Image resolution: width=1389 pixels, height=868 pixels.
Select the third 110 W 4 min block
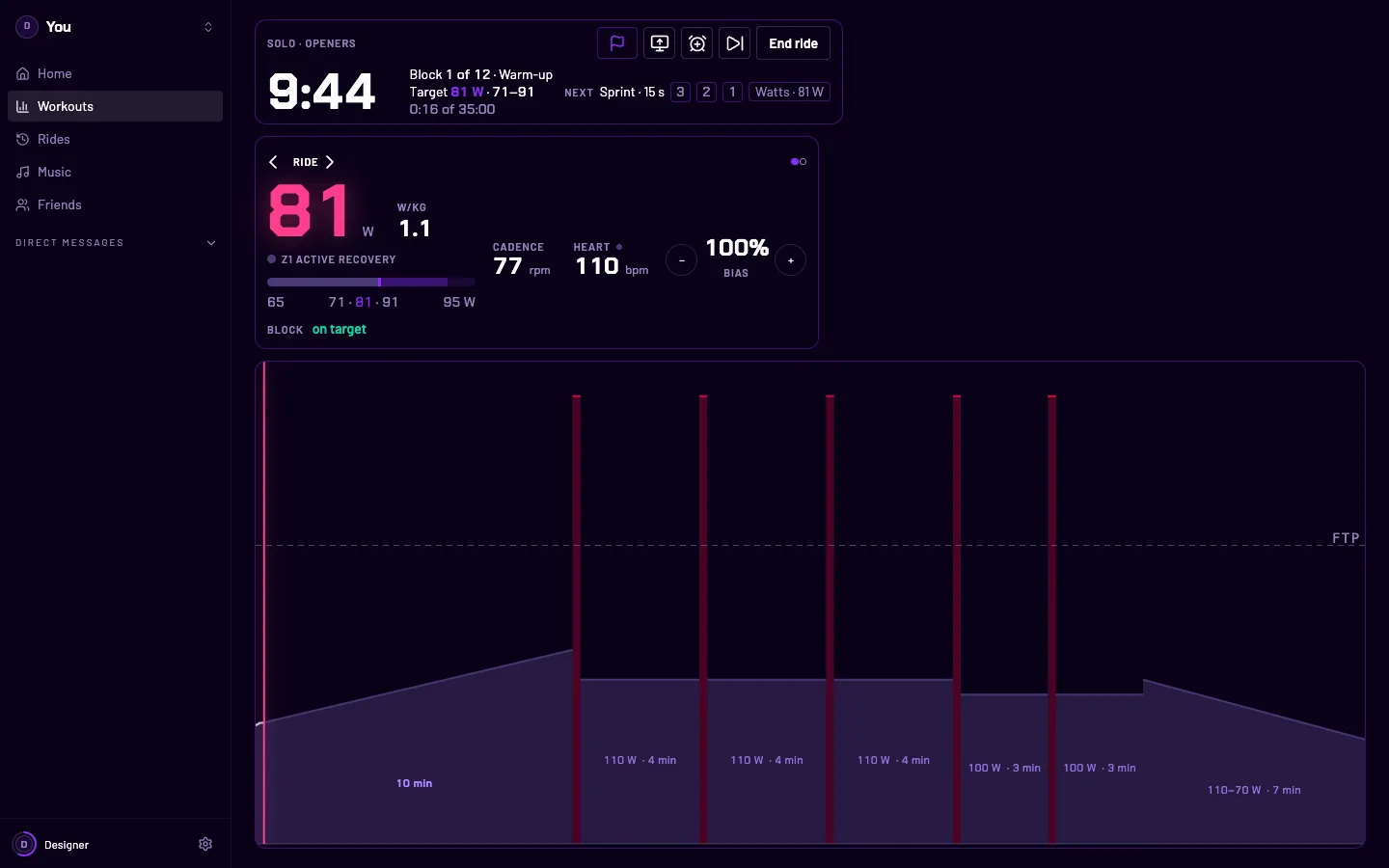[x=893, y=761]
